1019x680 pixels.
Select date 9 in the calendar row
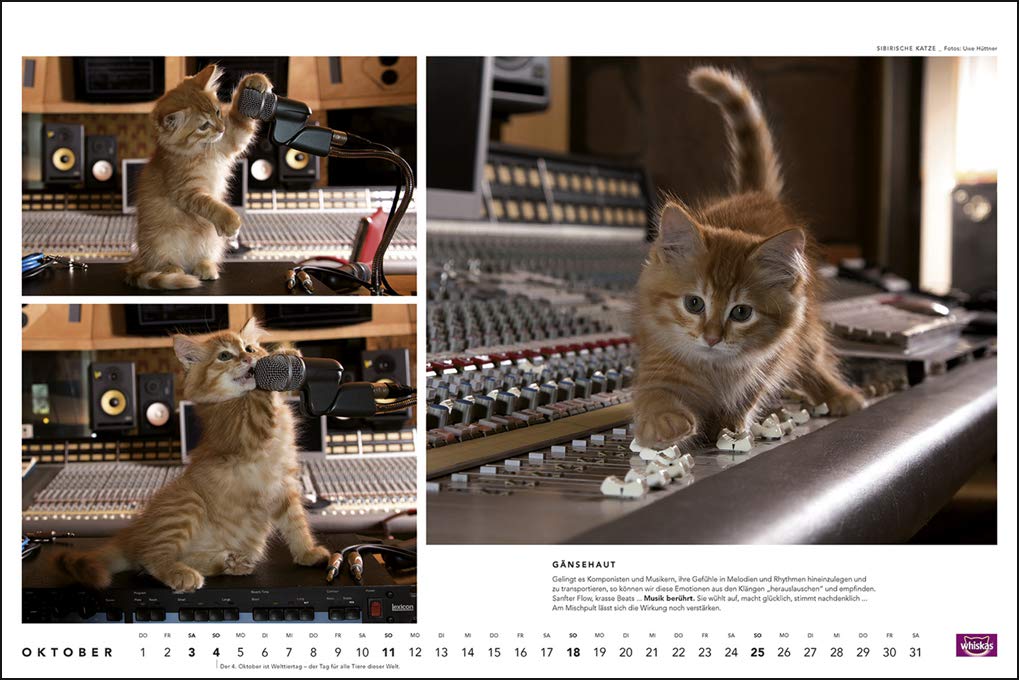(338, 652)
